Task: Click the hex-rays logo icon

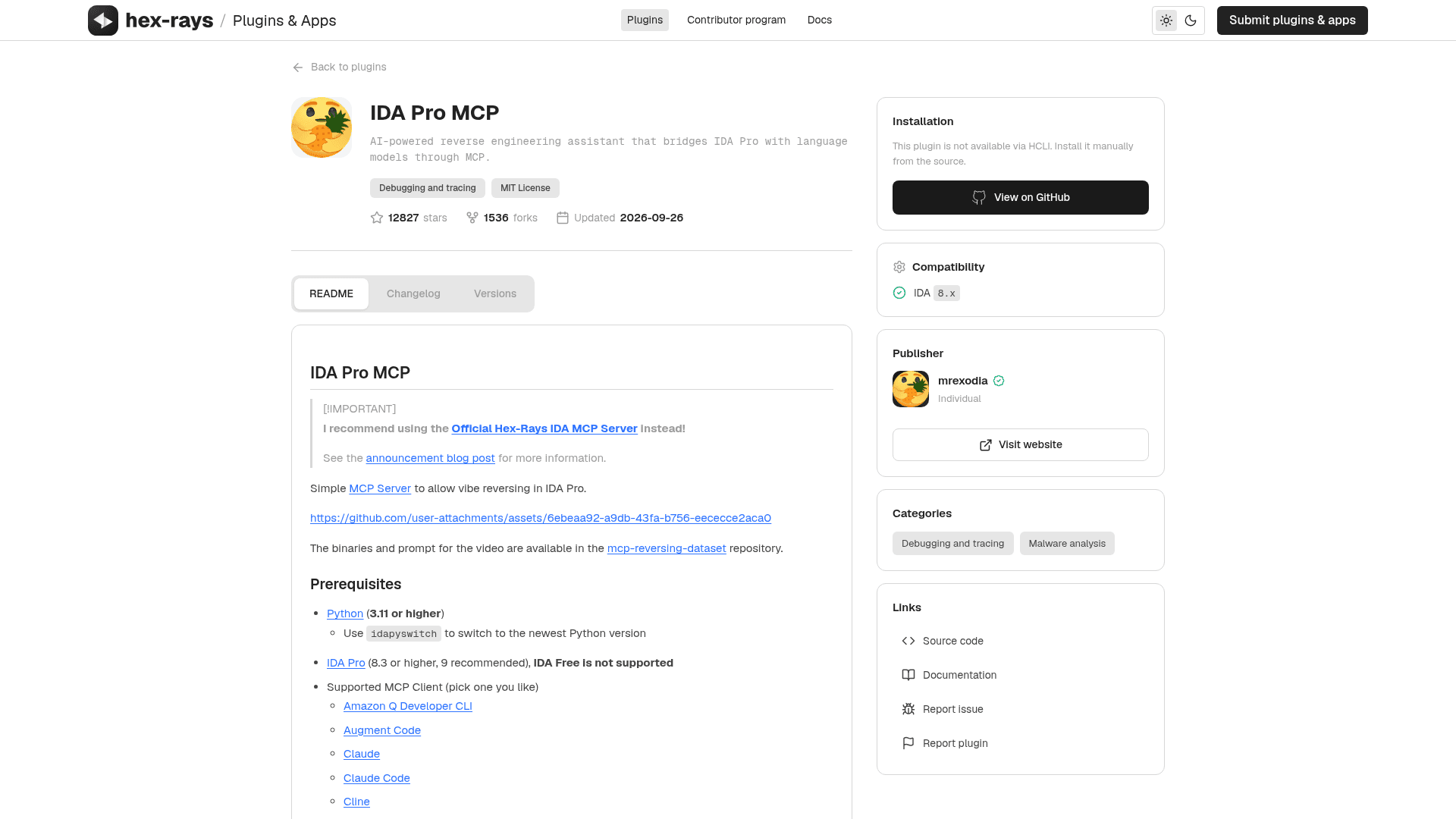Action: click(x=103, y=20)
